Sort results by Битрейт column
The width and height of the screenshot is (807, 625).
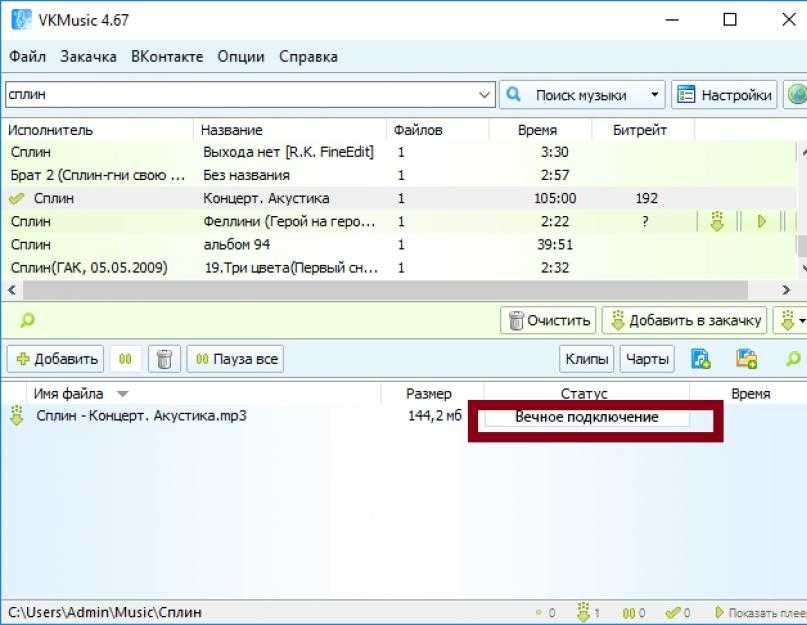640,130
